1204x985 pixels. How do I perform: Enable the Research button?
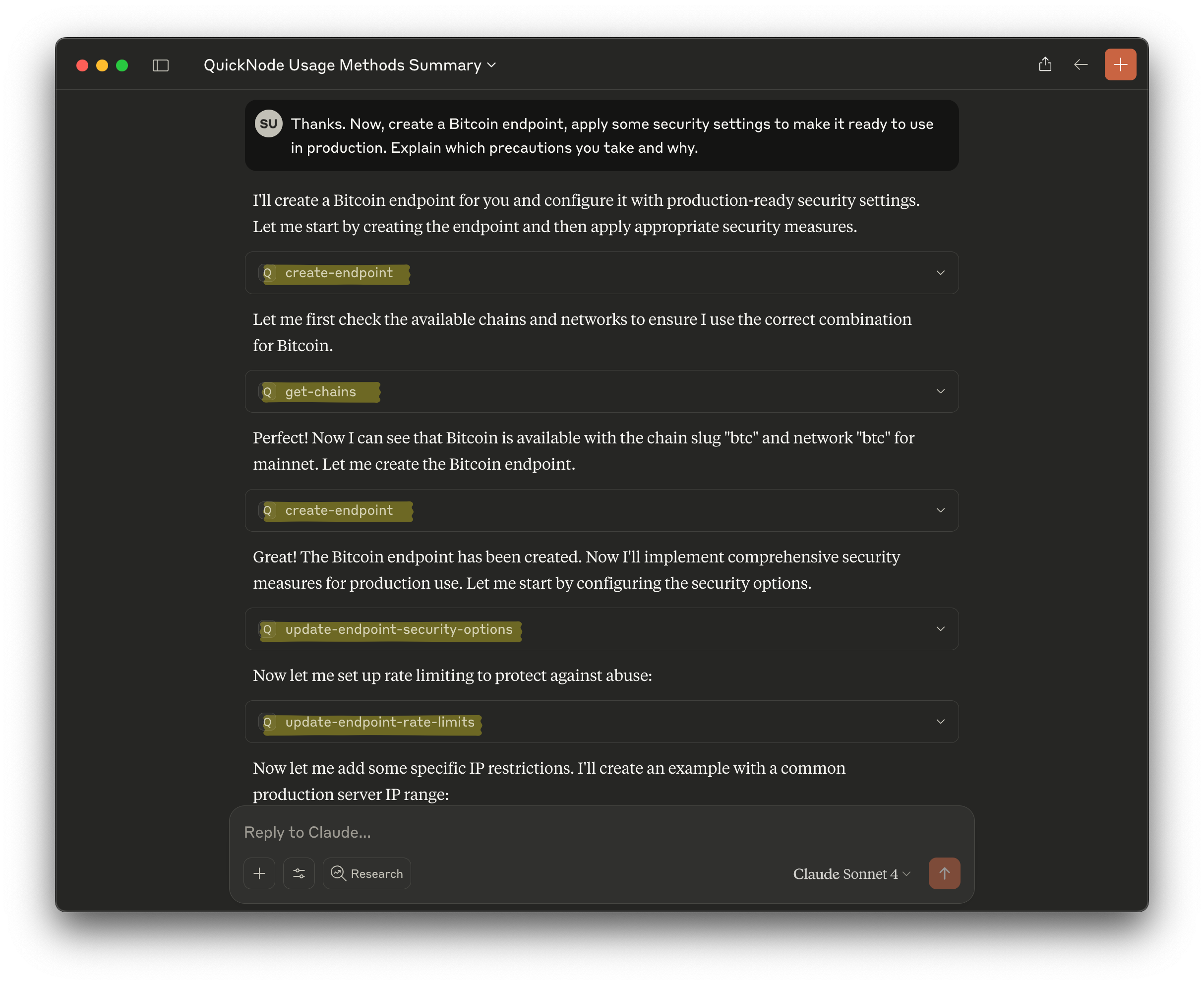click(367, 873)
